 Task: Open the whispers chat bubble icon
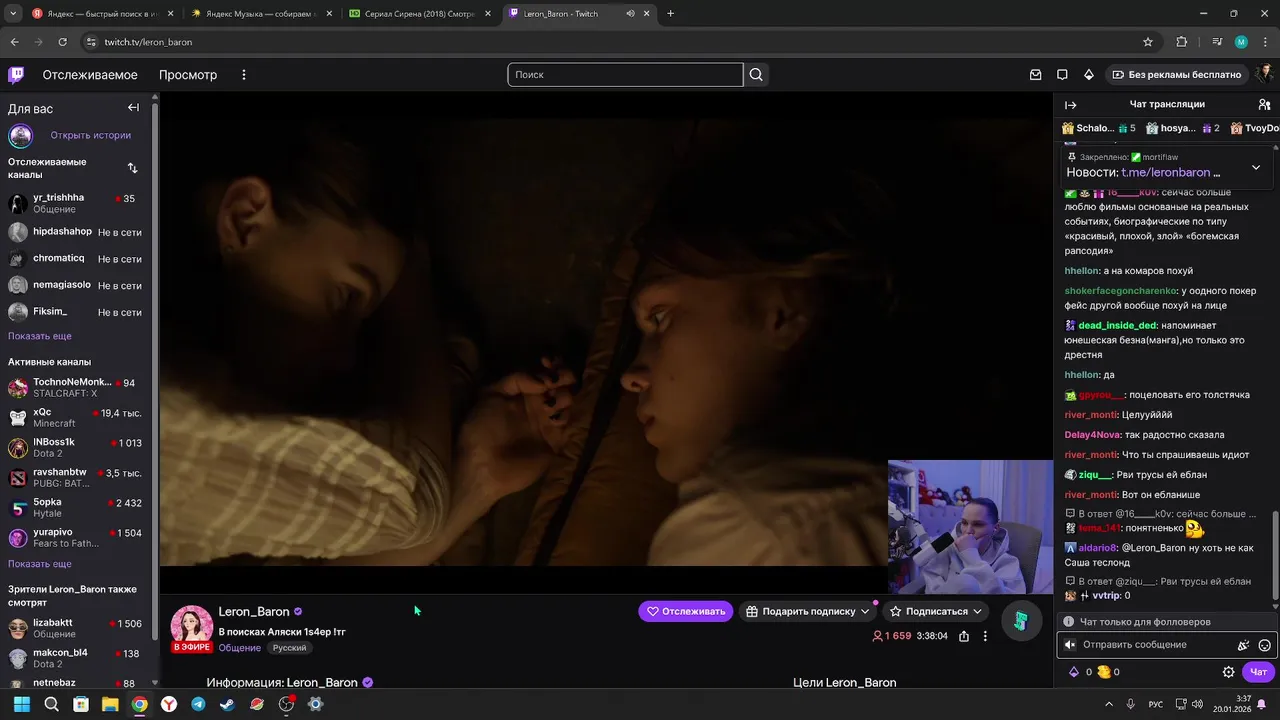[1062, 75]
